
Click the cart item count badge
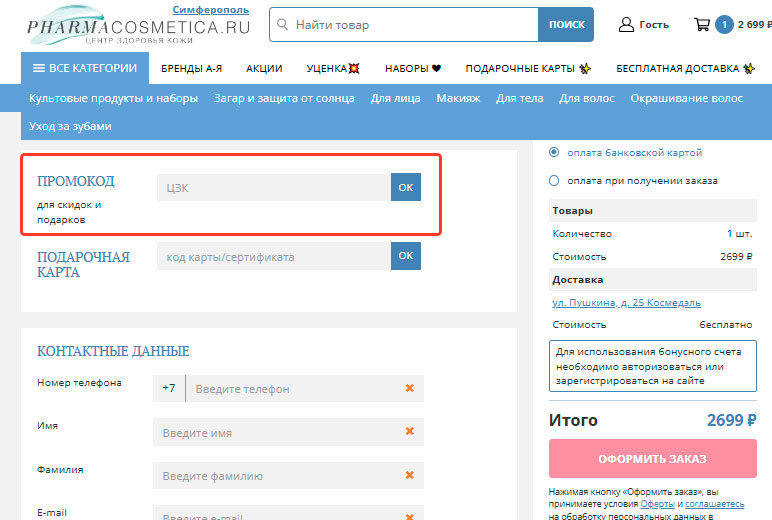click(724, 25)
